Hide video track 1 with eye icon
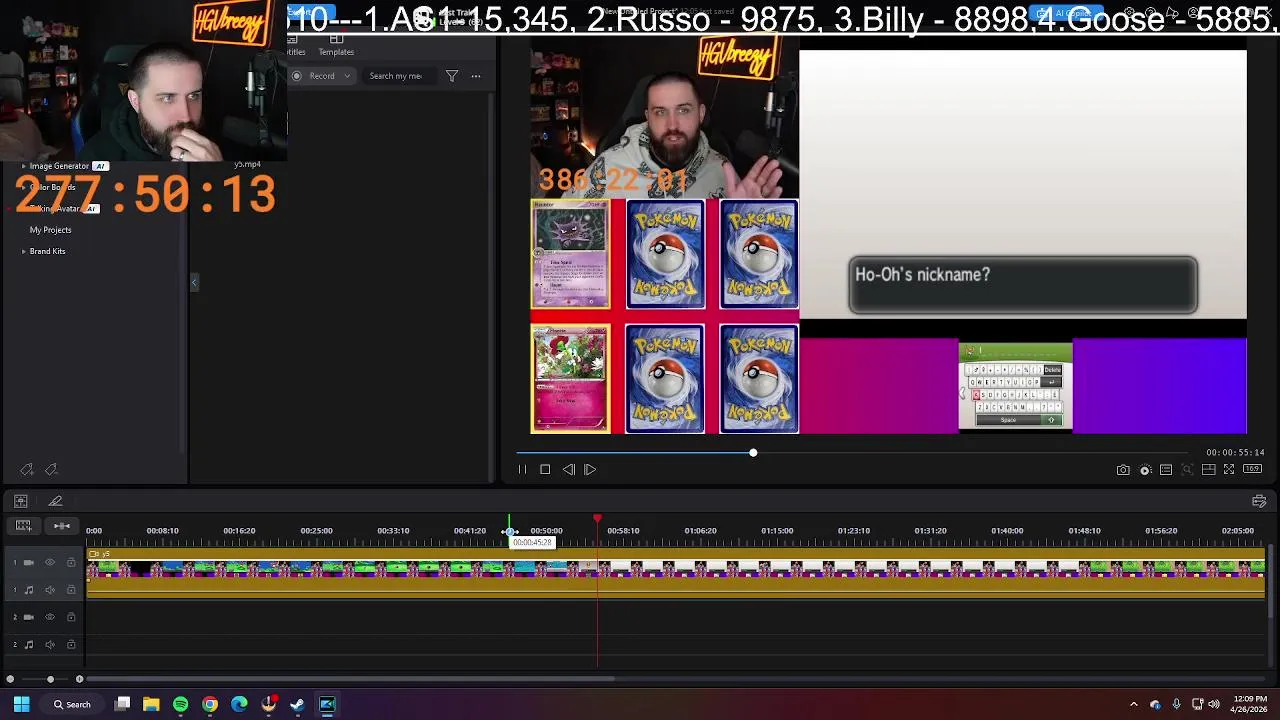The height and width of the screenshot is (720, 1280). tap(50, 562)
